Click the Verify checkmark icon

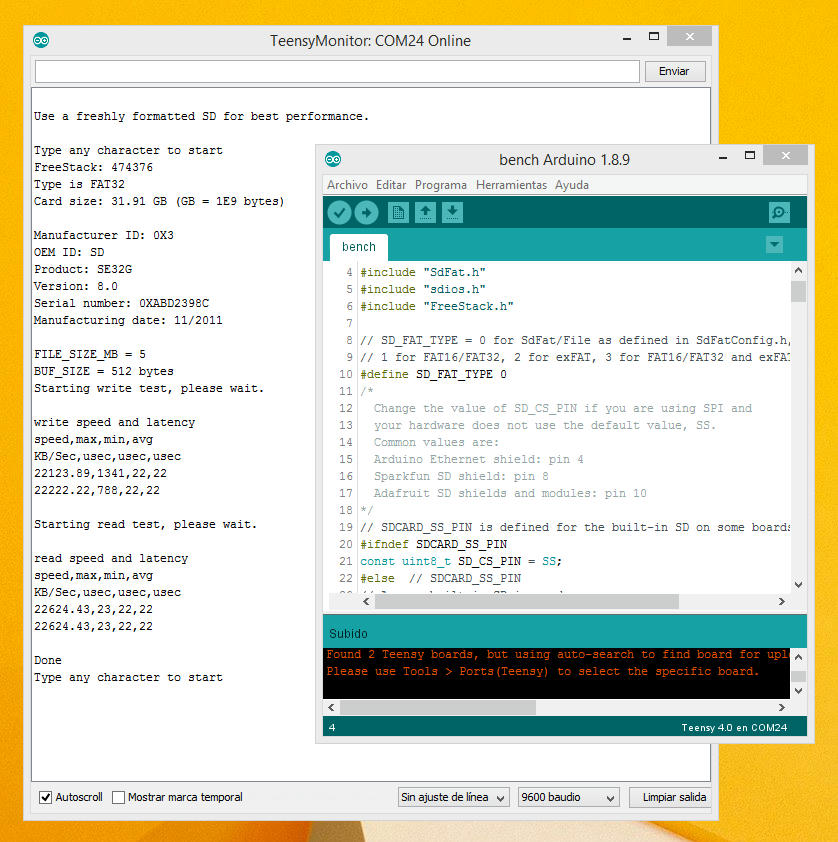click(x=339, y=212)
